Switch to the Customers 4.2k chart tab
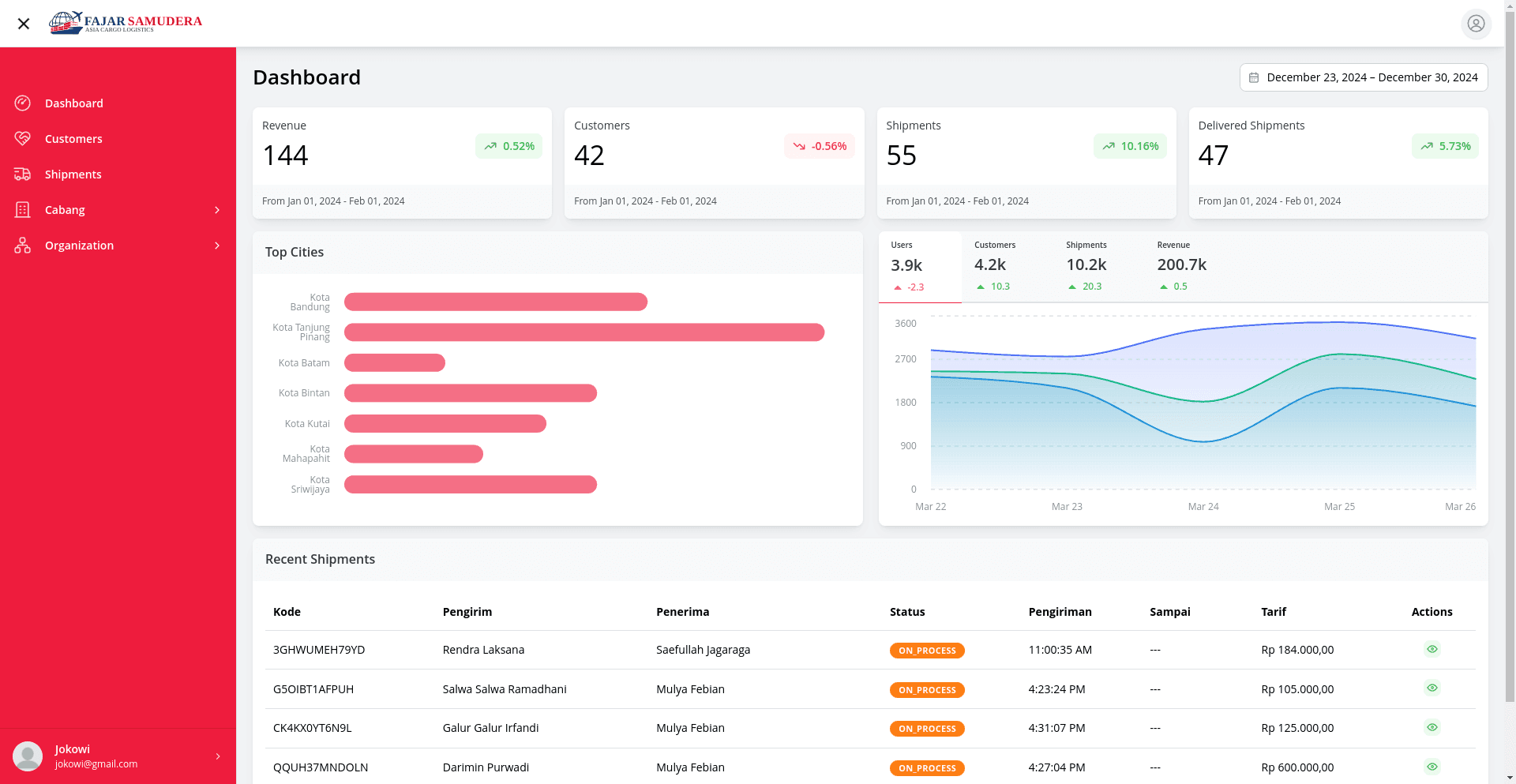Screen dimensions: 1516x784 tap(1008, 267)
